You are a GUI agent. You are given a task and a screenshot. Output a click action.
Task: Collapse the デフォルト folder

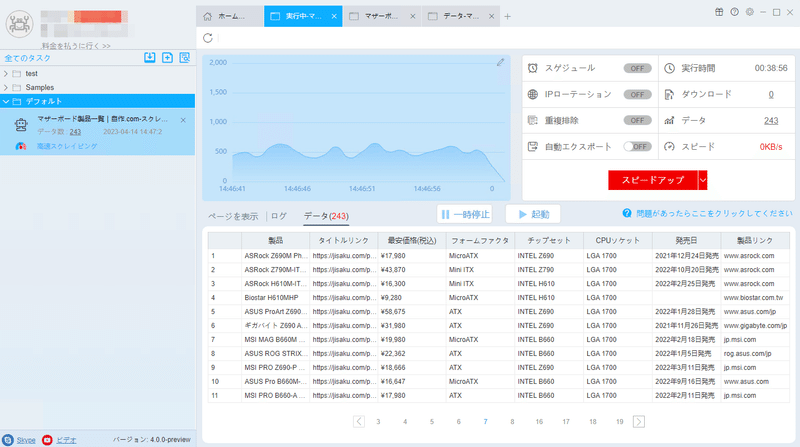(x=6, y=102)
